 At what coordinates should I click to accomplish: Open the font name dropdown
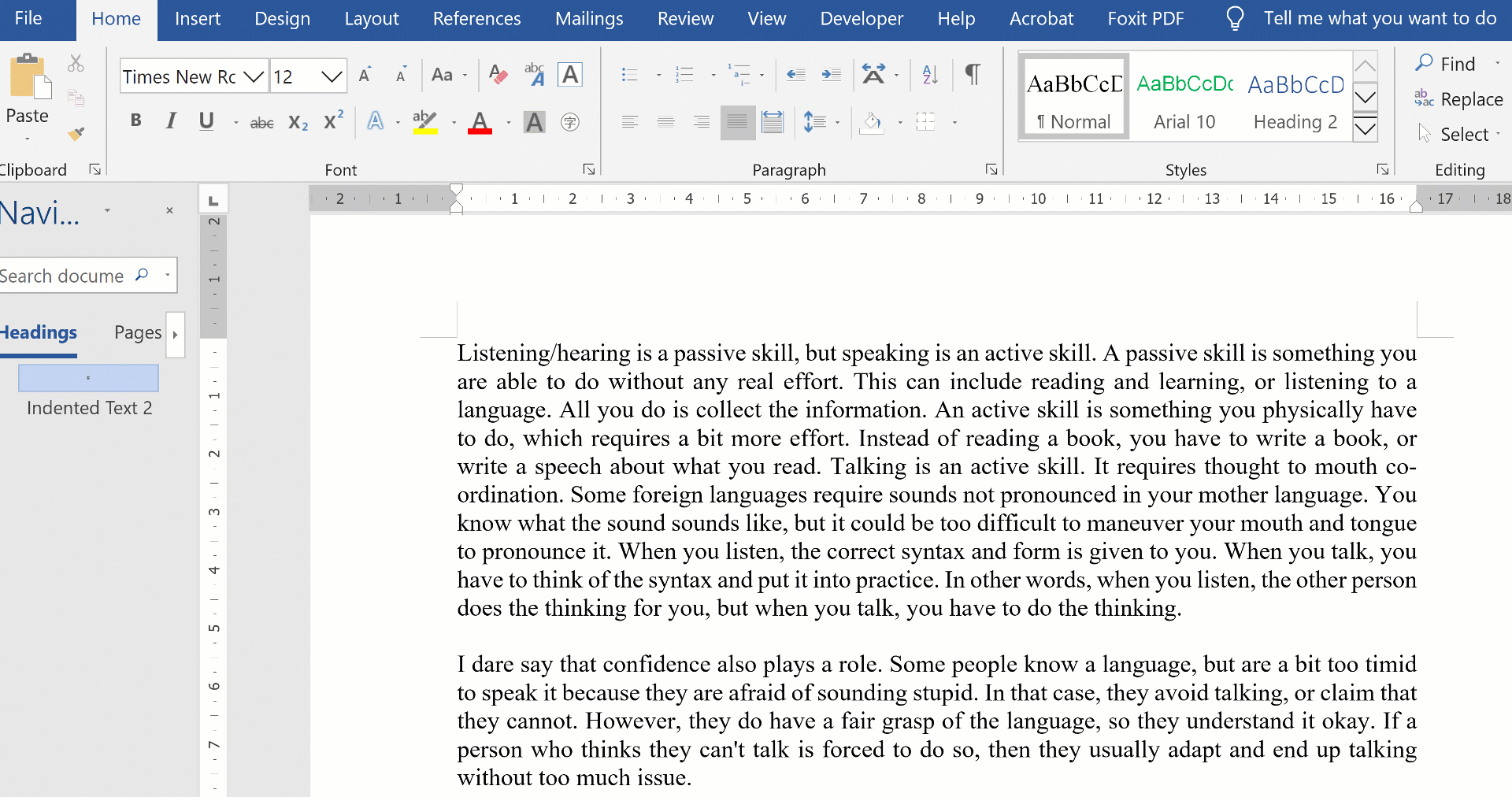(253, 76)
